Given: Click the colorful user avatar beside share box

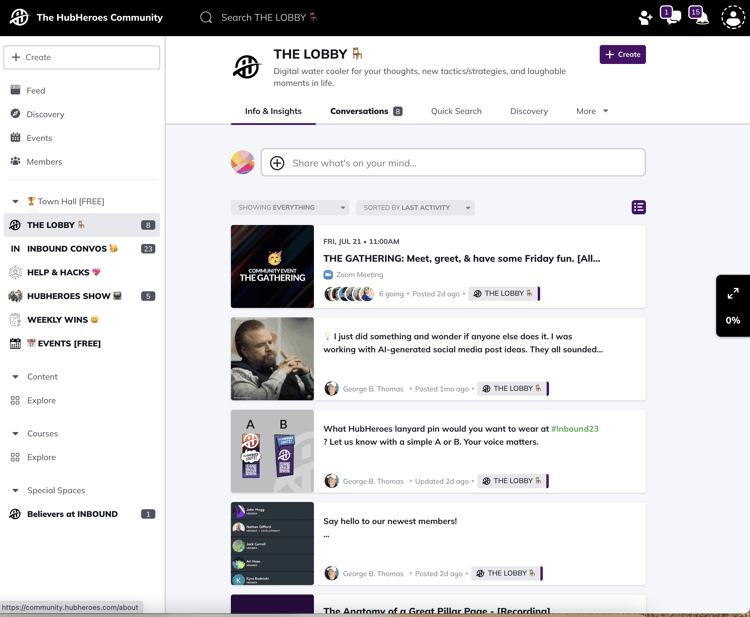Looking at the screenshot, I should (243, 162).
